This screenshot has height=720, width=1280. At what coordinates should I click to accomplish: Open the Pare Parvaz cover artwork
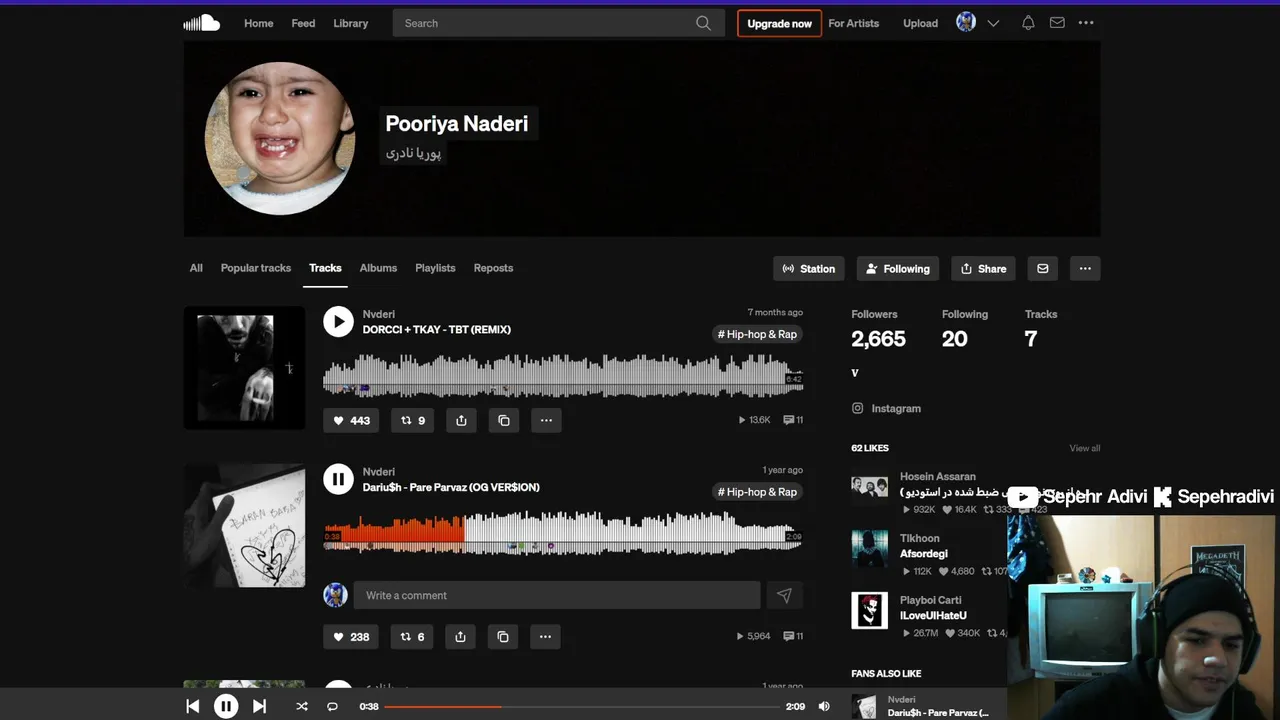coord(244,526)
